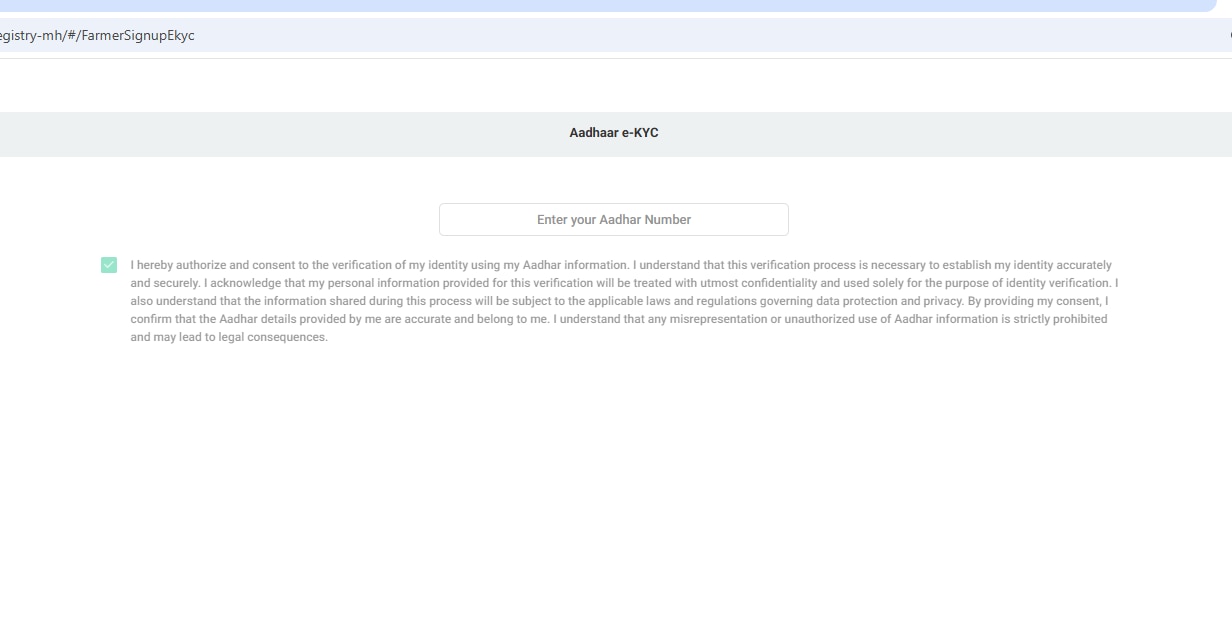Image resolution: width=1232 pixels, height=626 pixels.
Task: Select the browser address bar URL
Action: [x=97, y=36]
